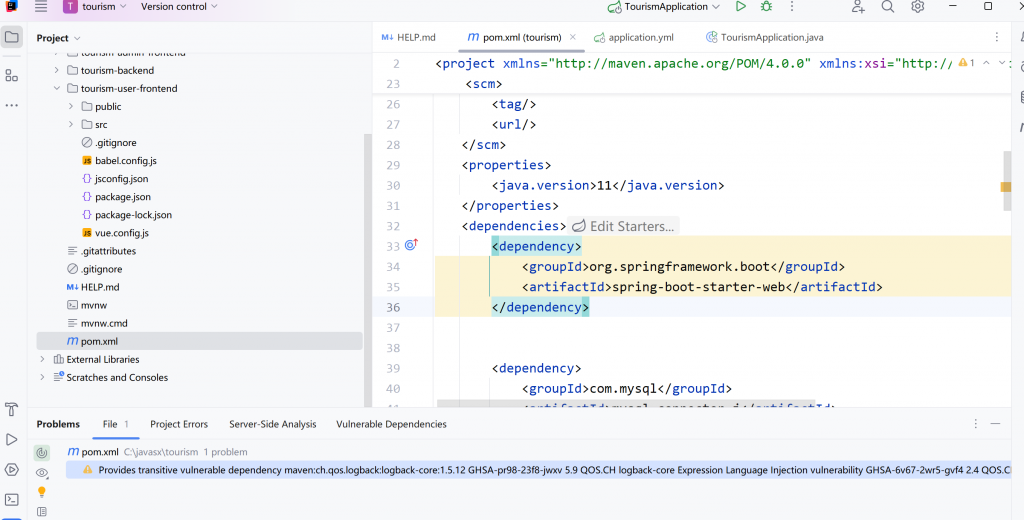Open the Version control dropdown
Image resolution: width=1024 pixels, height=520 pixels.
point(179,7)
